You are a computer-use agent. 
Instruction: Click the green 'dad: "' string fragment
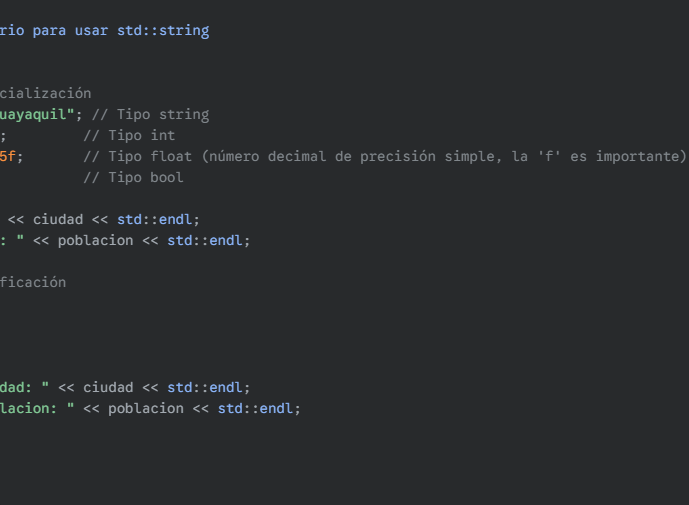pos(25,387)
